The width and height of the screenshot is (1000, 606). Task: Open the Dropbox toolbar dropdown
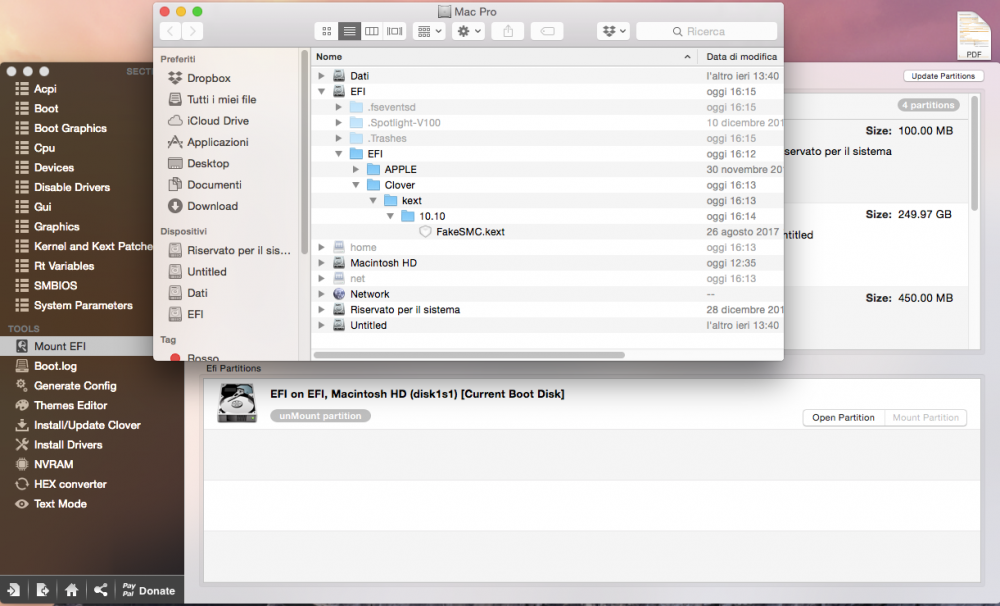[614, 31]
